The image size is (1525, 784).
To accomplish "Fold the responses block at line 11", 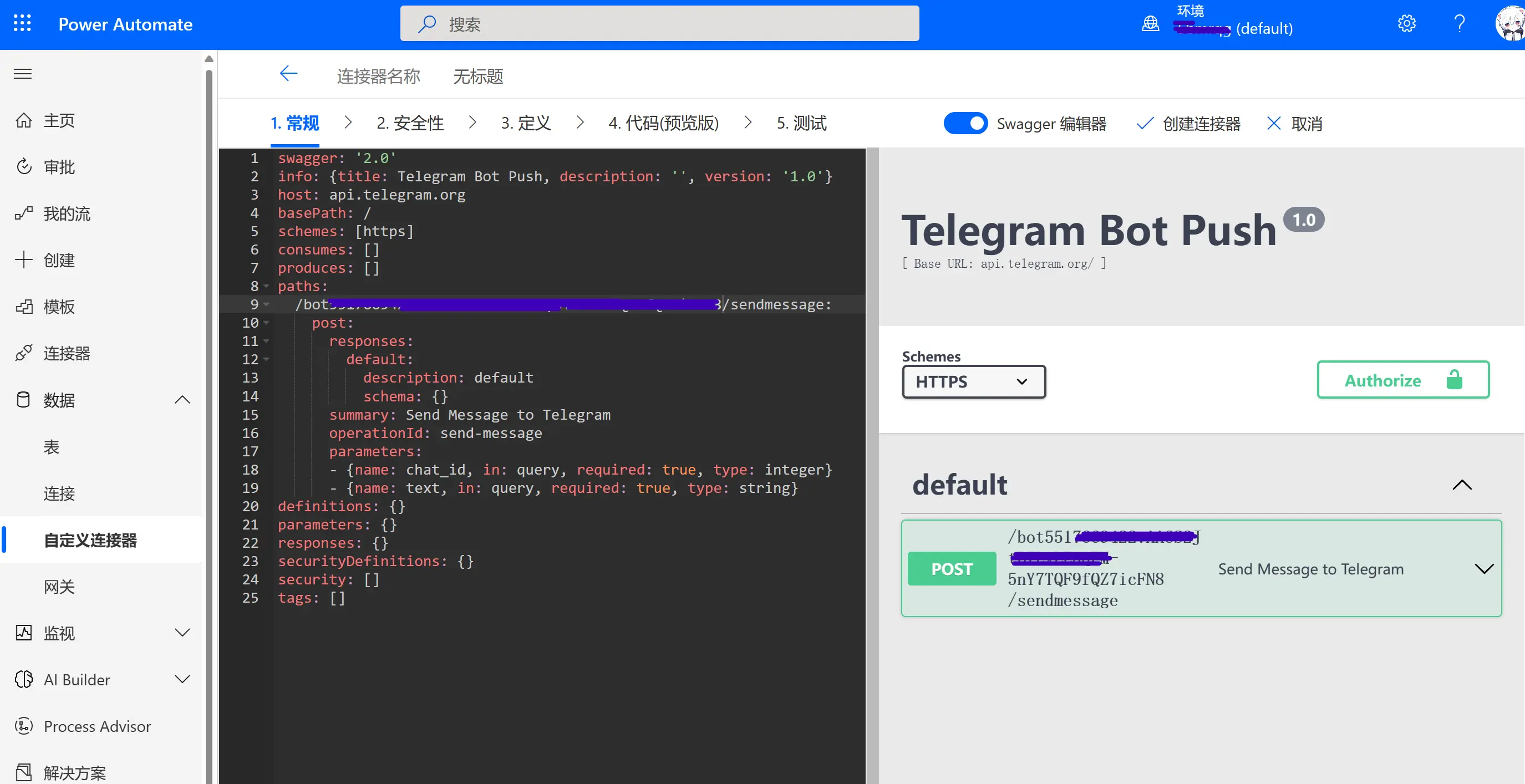I will [x=266, y=342].
